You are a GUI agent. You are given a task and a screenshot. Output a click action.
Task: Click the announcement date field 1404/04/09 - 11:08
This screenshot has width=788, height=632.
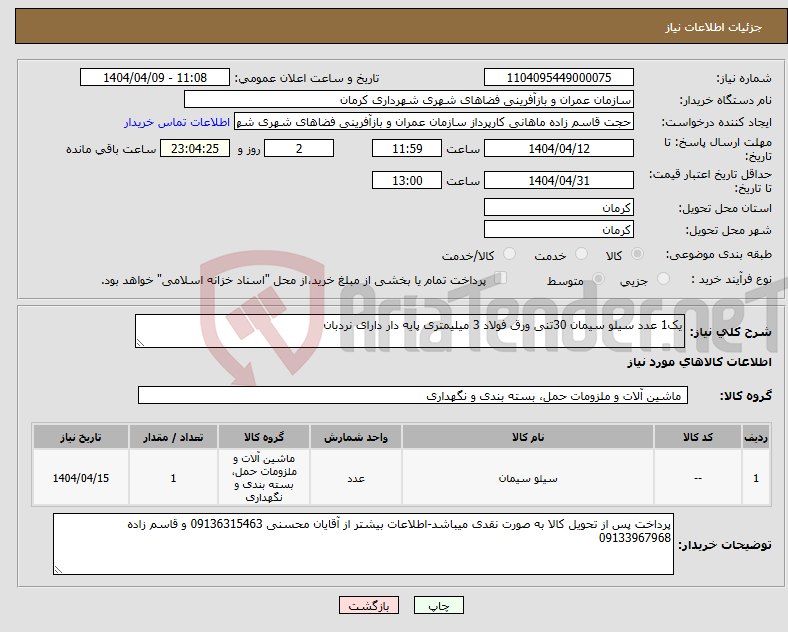tap(155, 77)
